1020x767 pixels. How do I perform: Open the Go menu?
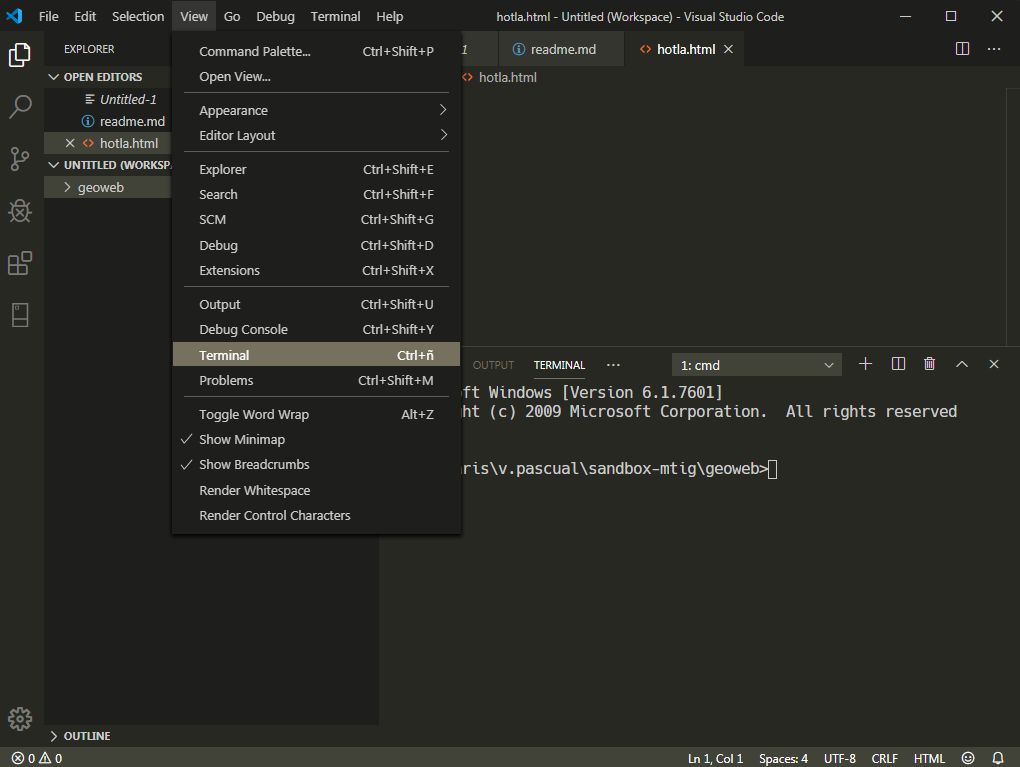[232, 16]
